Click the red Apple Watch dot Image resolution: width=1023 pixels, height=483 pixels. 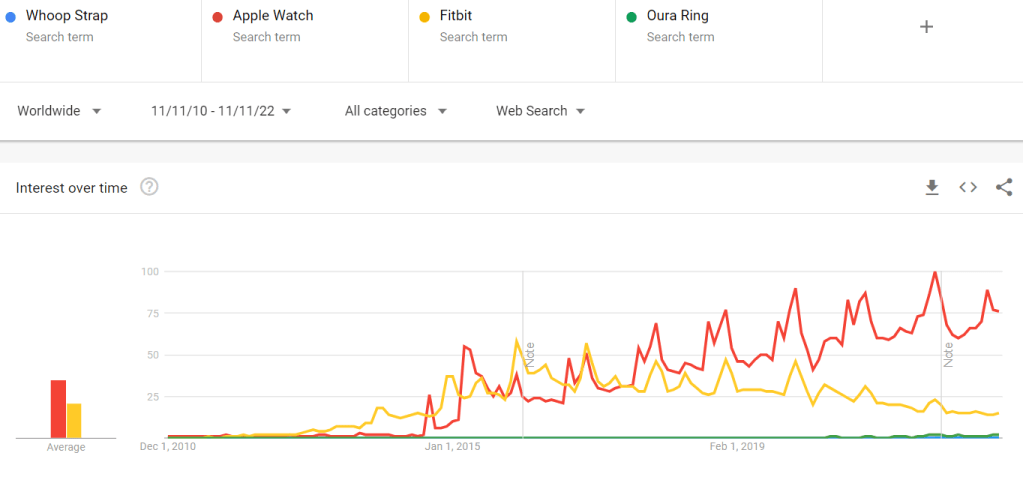[x=218, y=17]
